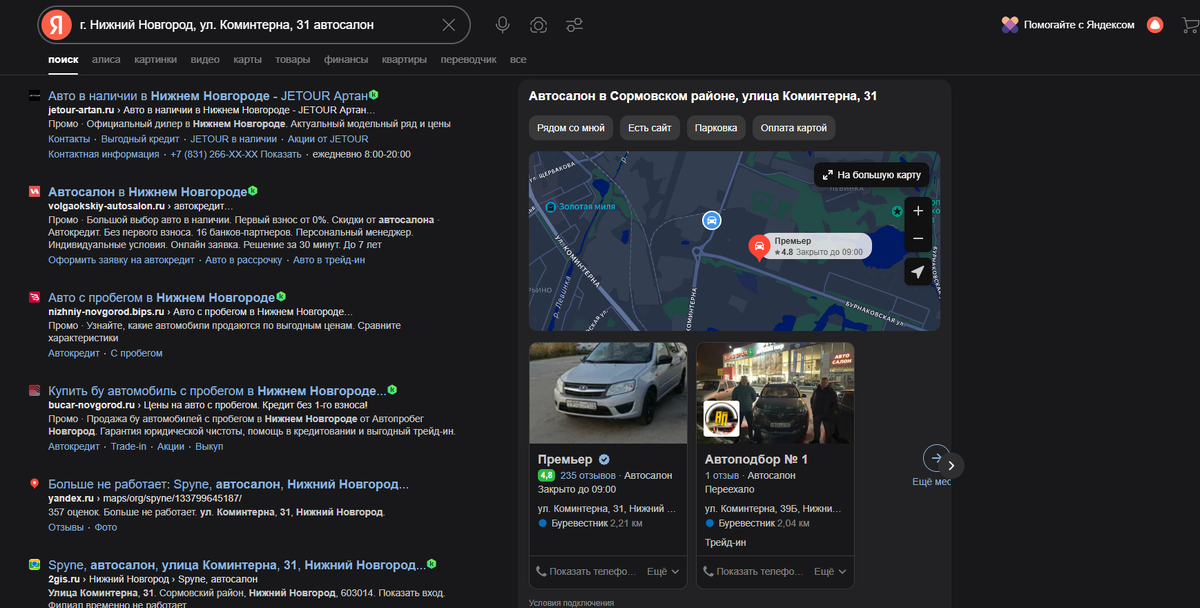This screenshot has width=1200, height=608.
Task: Switch to the товары tab
Action: [292, 60]
